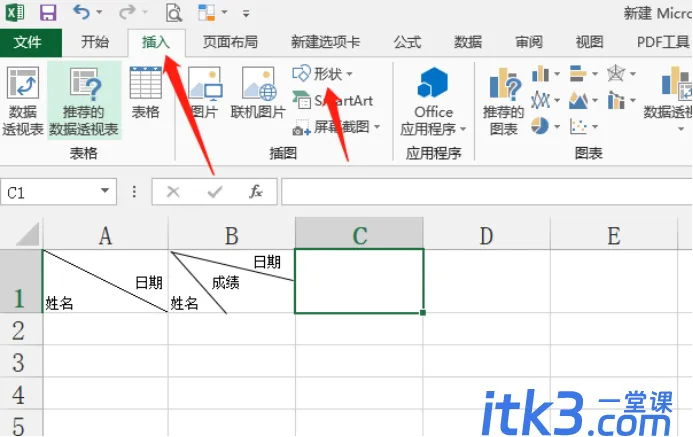Select the 插入 ribbon tab
This screenshot has width=693, height=437.
pyautogui.click(x=156, y=42)
